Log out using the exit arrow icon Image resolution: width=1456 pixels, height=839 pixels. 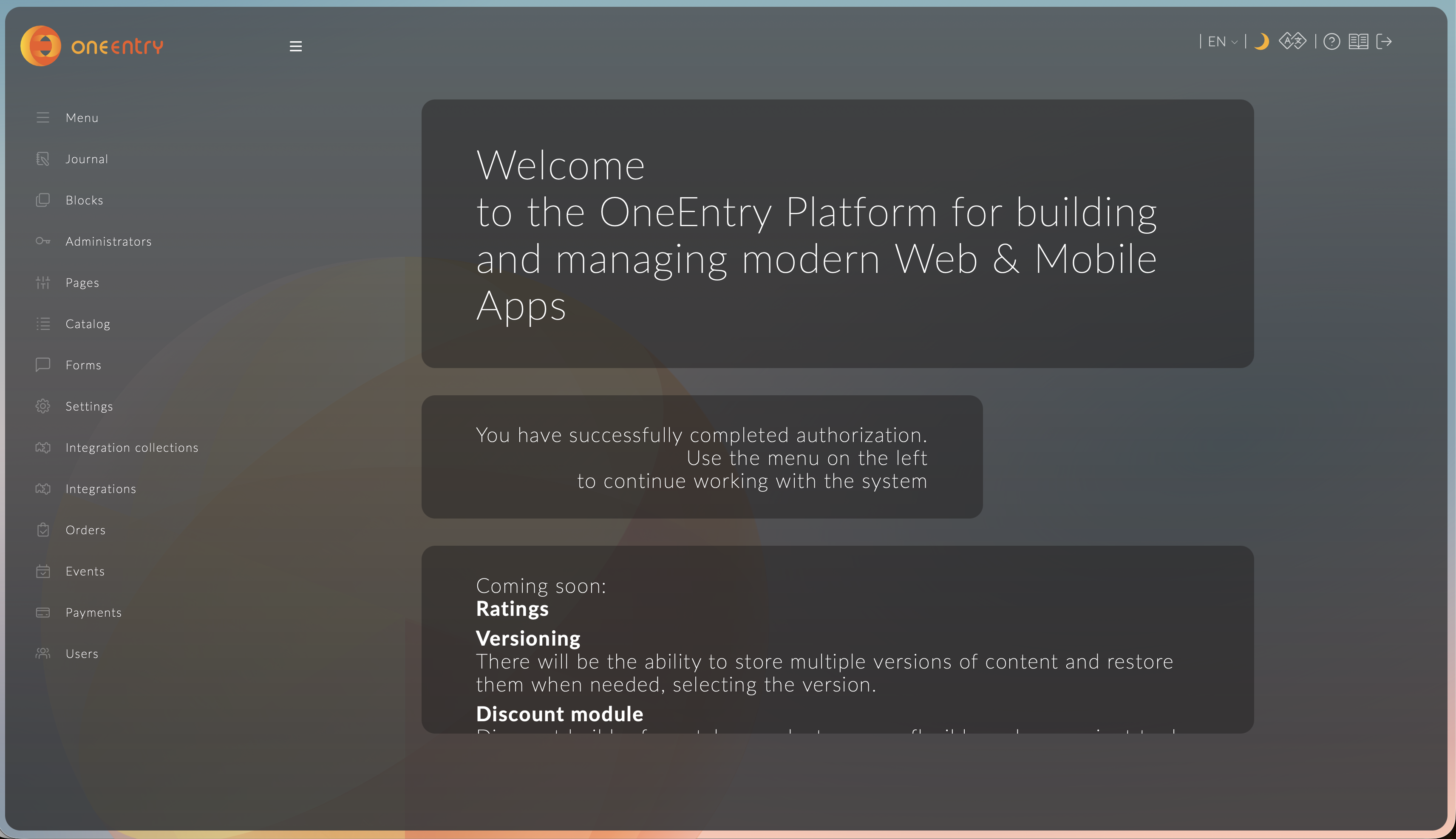pyautogui.click(x=1384, y=42)
